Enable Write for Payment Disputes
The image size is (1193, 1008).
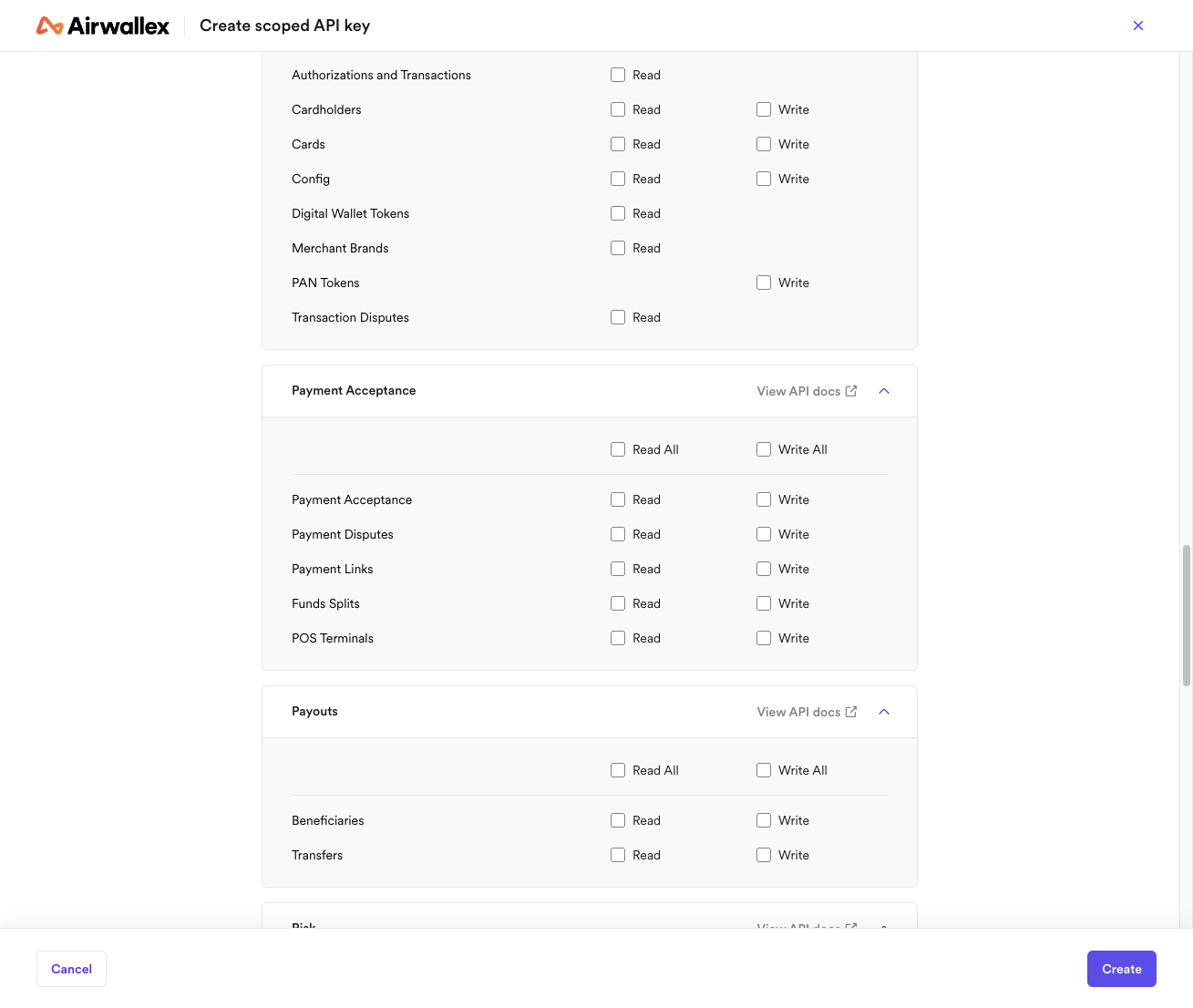coord(764,534)
